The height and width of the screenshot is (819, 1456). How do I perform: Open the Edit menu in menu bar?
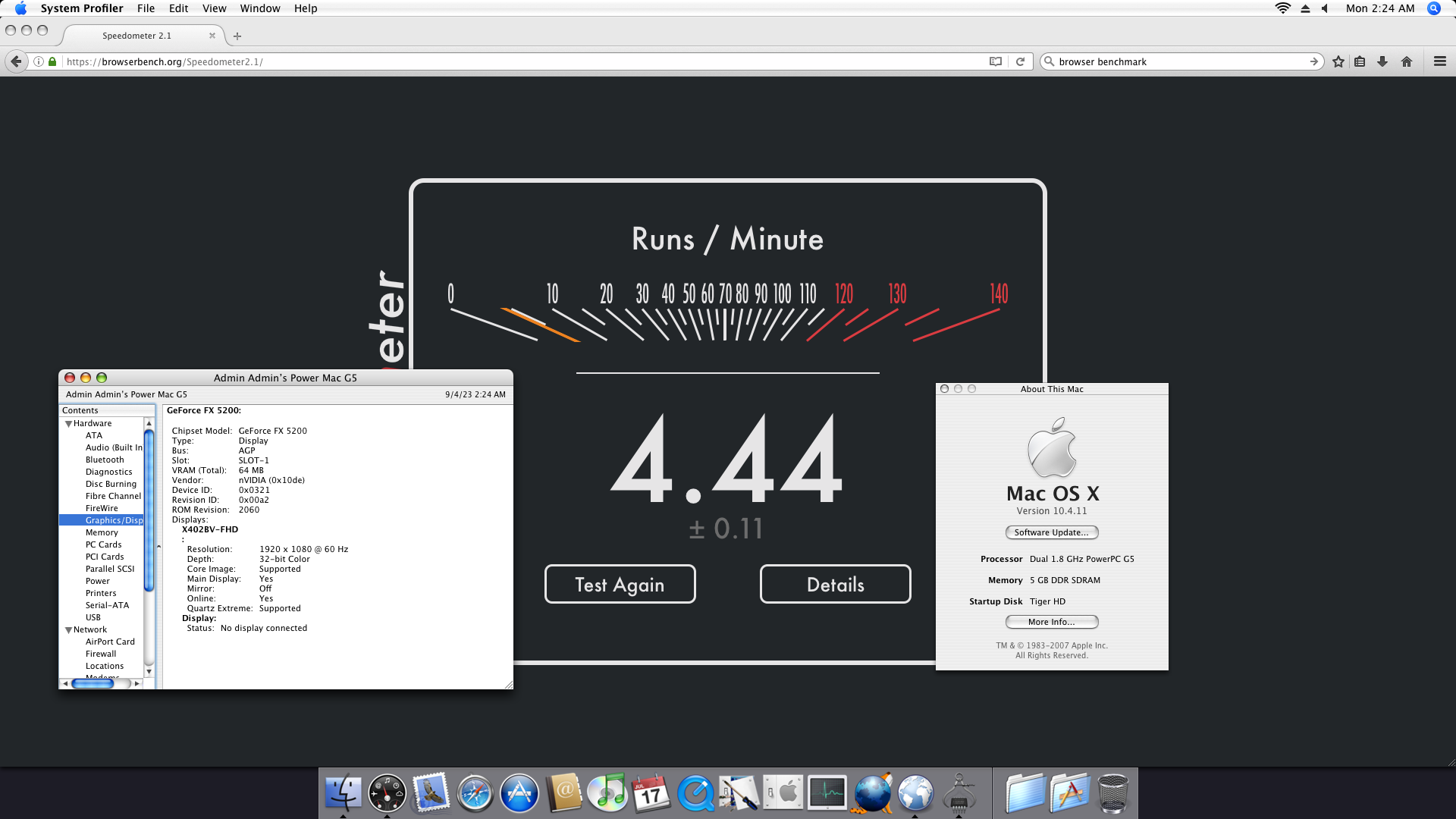point(179,8)
